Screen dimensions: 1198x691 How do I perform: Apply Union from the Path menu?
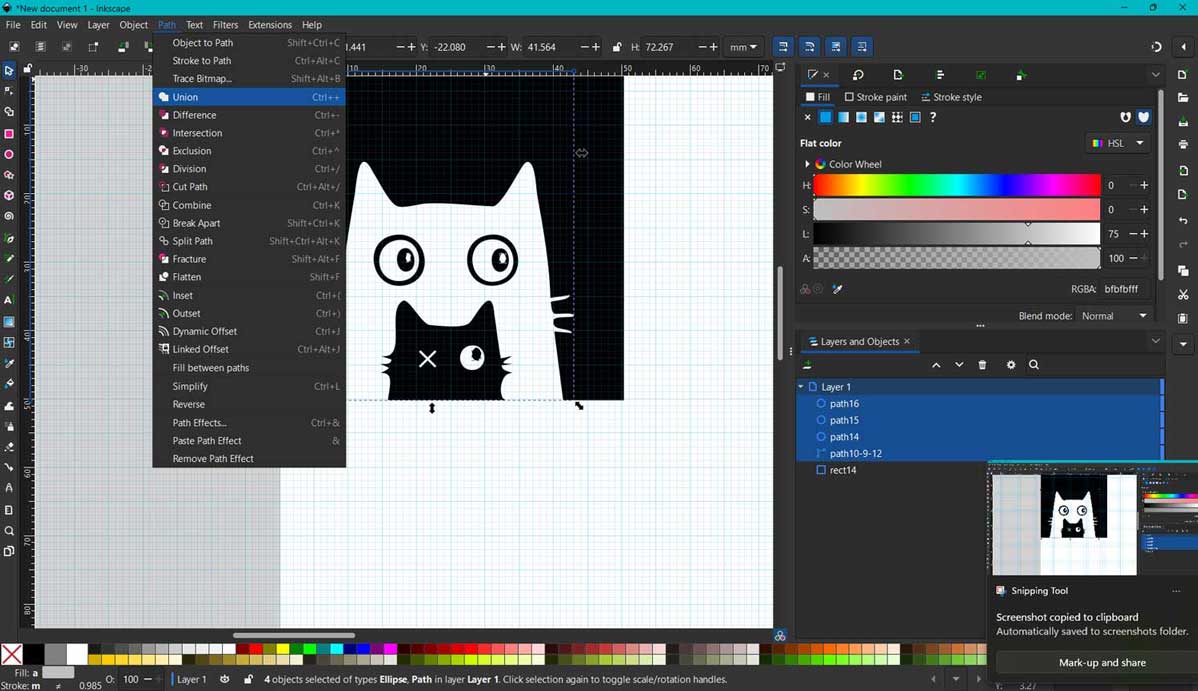[186, 97]
